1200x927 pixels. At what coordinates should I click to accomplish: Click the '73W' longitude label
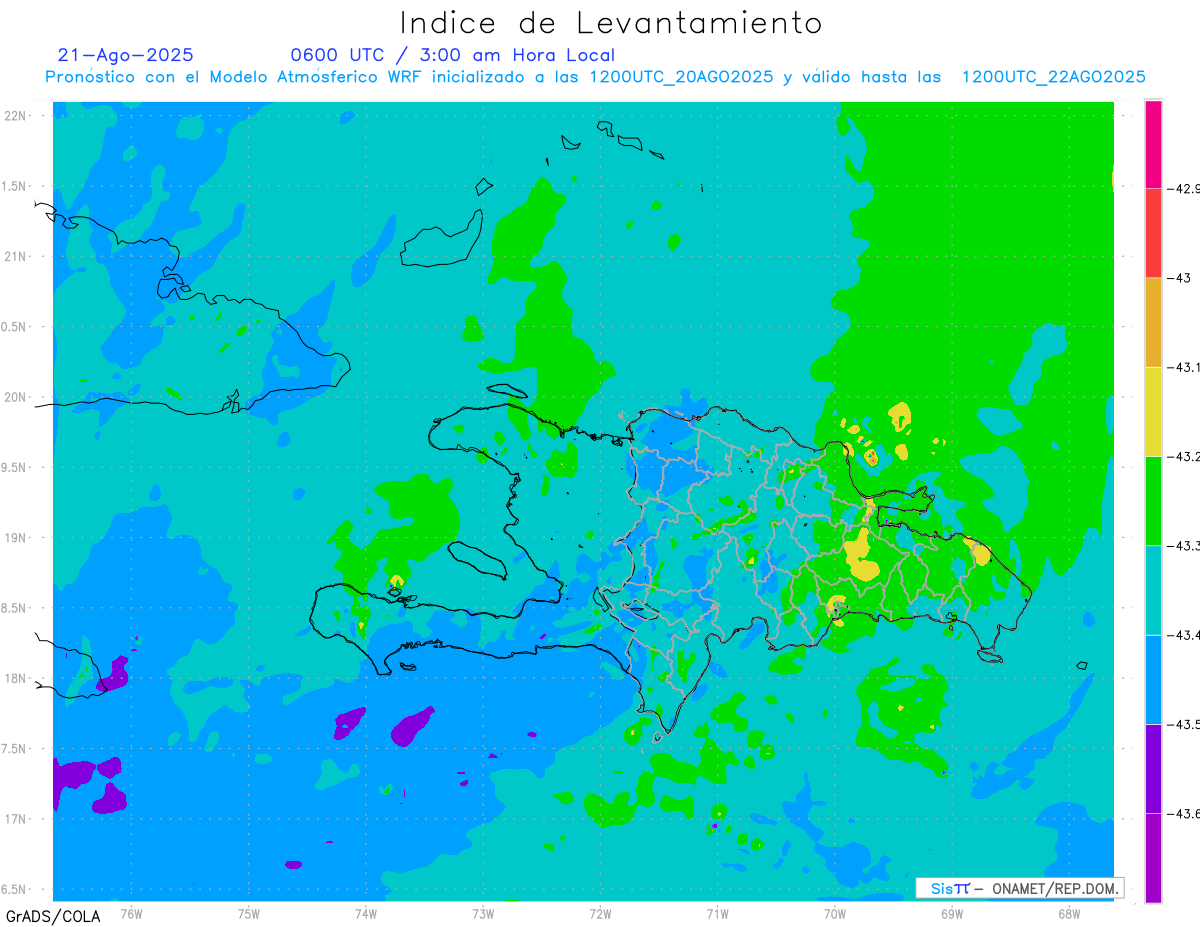pos(483,912)
